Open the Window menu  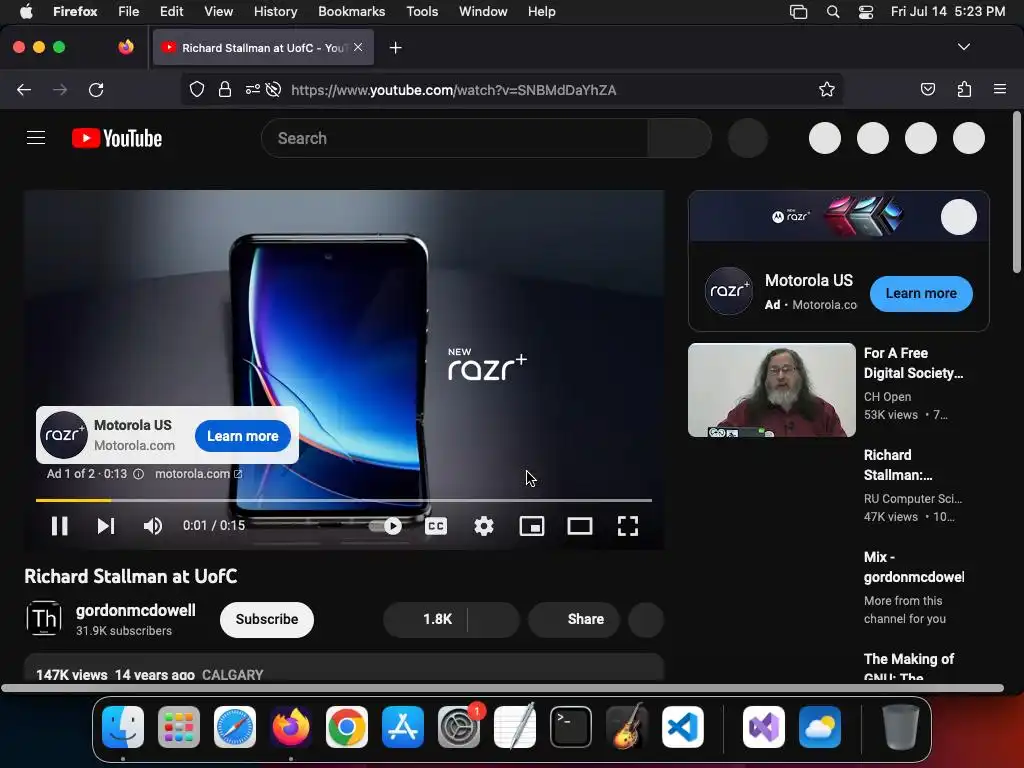click(483, 12)
